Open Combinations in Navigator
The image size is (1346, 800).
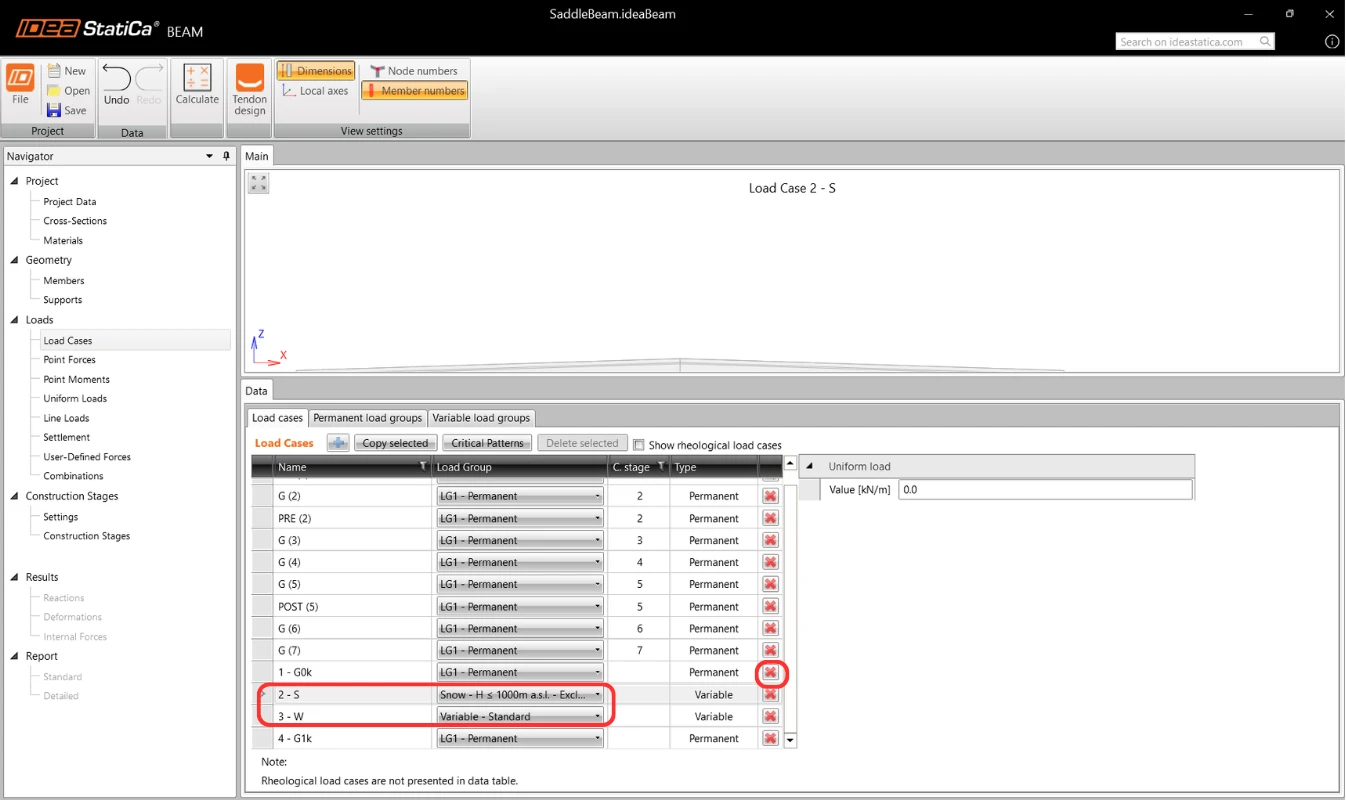pyautogui.click(x=73, y=476)
